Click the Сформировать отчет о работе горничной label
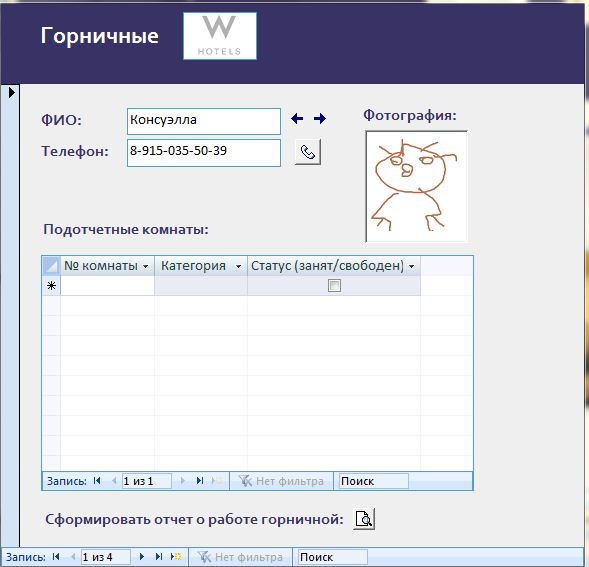 click(194, 519)
